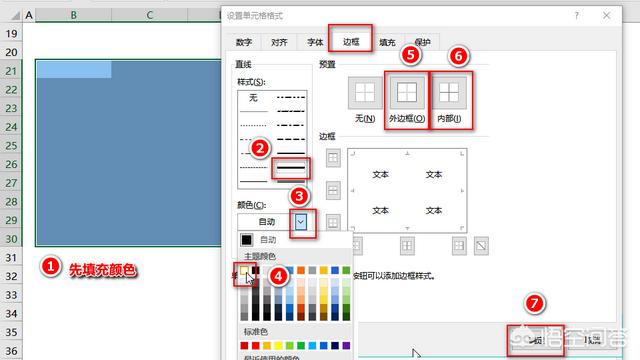This screenshot has width=640, height=360.
Task: Switch to the 边框 tab
Action: pos(351,41)
